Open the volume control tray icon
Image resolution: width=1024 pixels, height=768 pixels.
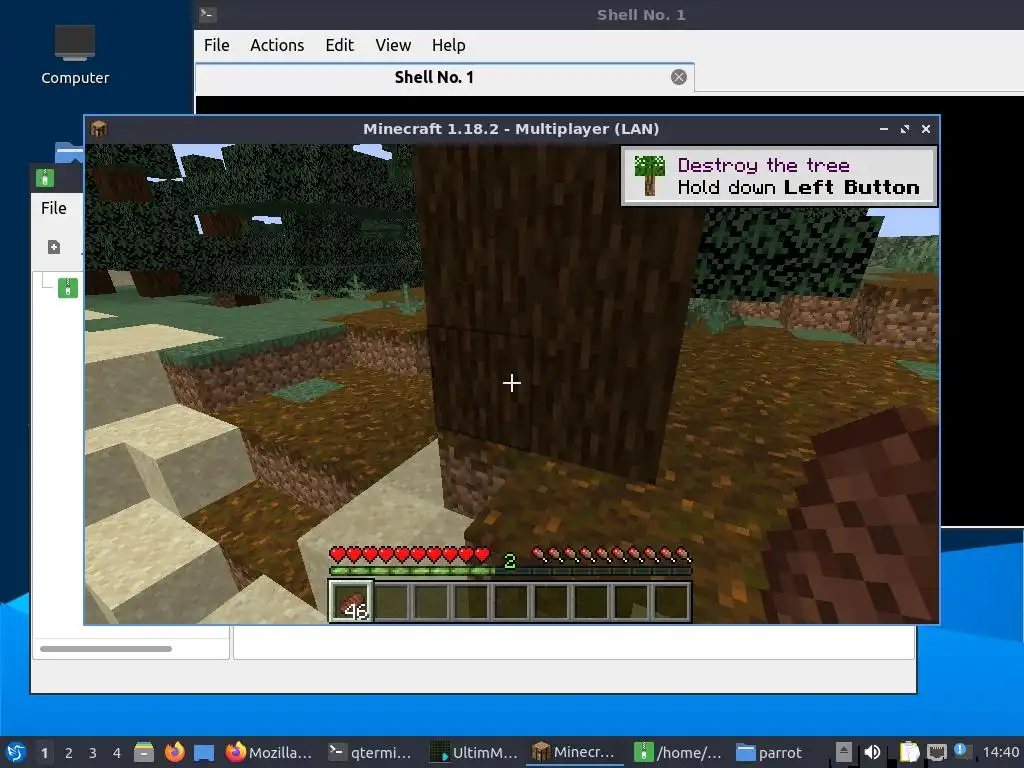[x=872, y=752]
